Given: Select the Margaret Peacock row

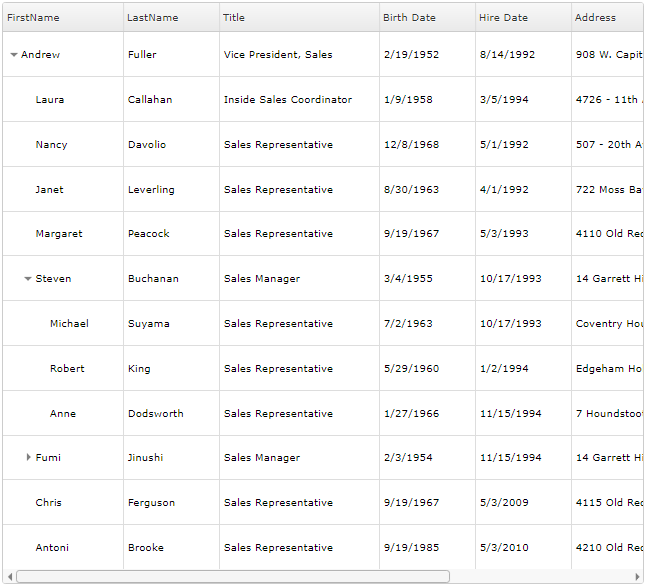Looking at the screenshot, I should point(59,234).
